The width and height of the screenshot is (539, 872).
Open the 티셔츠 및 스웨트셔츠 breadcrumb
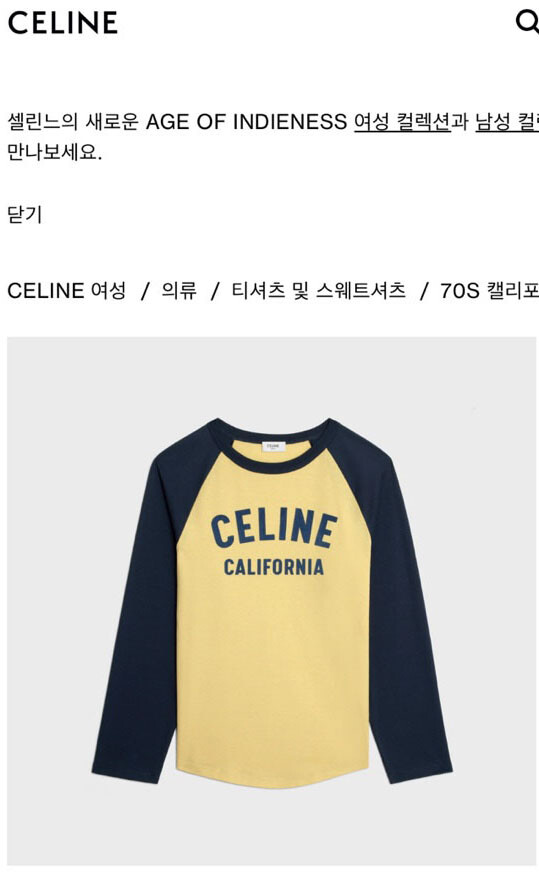[318, 290]
